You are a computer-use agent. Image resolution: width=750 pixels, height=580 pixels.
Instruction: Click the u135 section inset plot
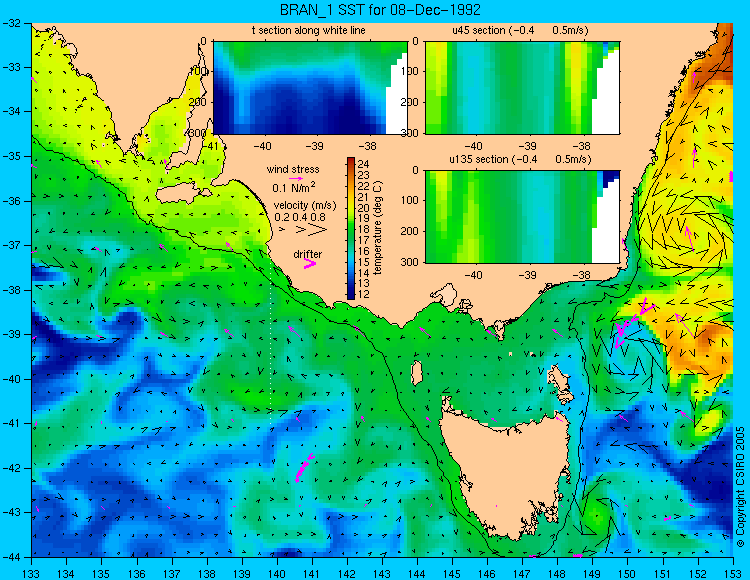pyautogui.click(x=522, y=217)
